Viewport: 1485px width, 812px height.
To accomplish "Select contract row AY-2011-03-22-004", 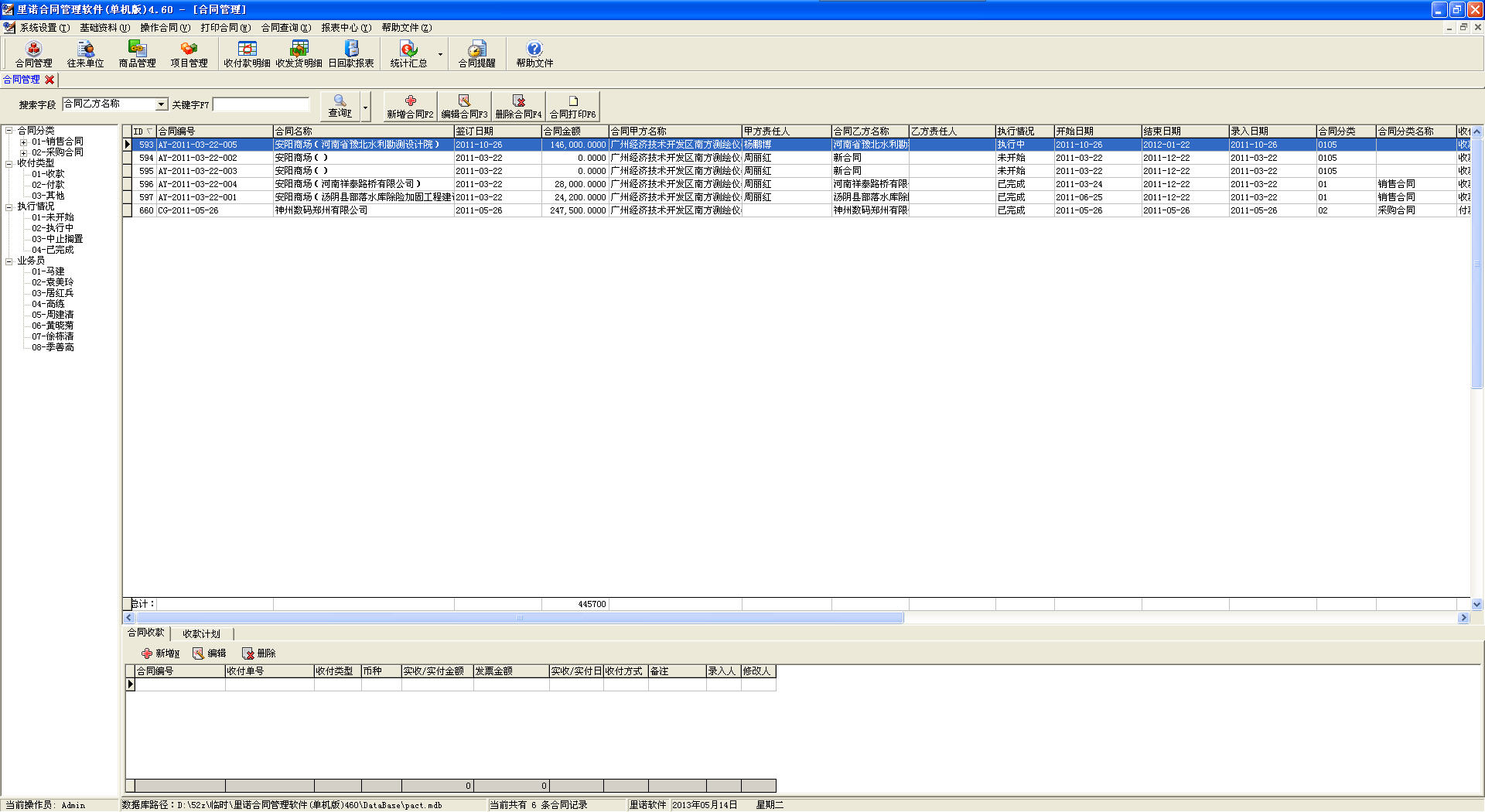I will (797, 184).
